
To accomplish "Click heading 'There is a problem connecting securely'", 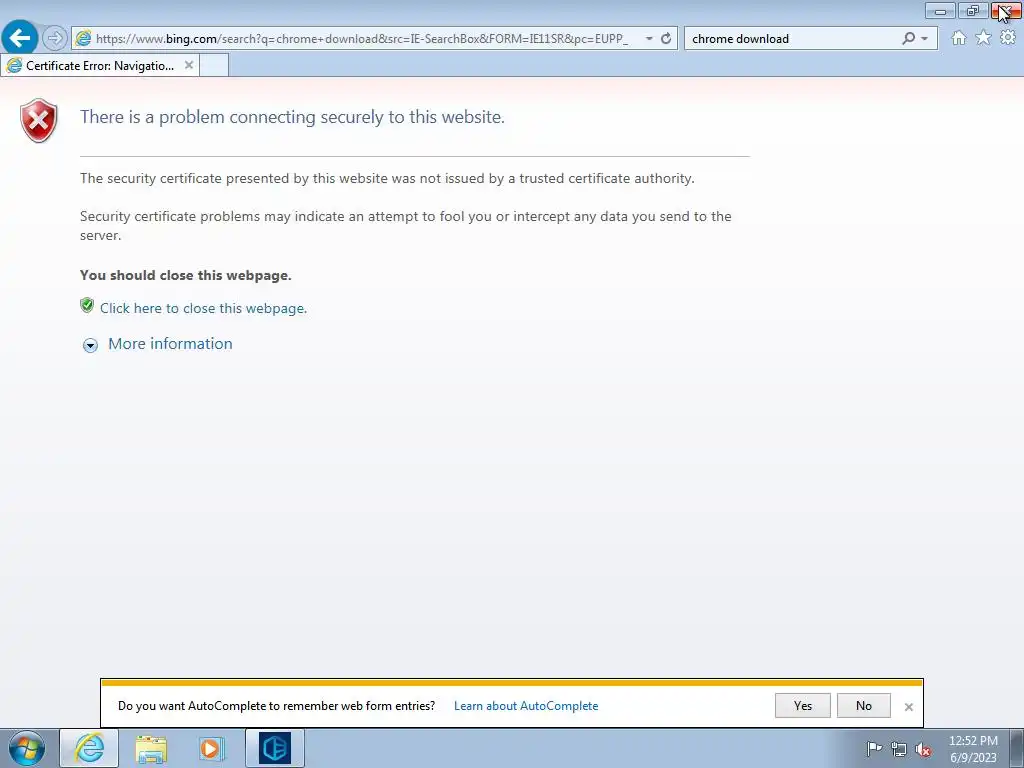I will (292, 117).
